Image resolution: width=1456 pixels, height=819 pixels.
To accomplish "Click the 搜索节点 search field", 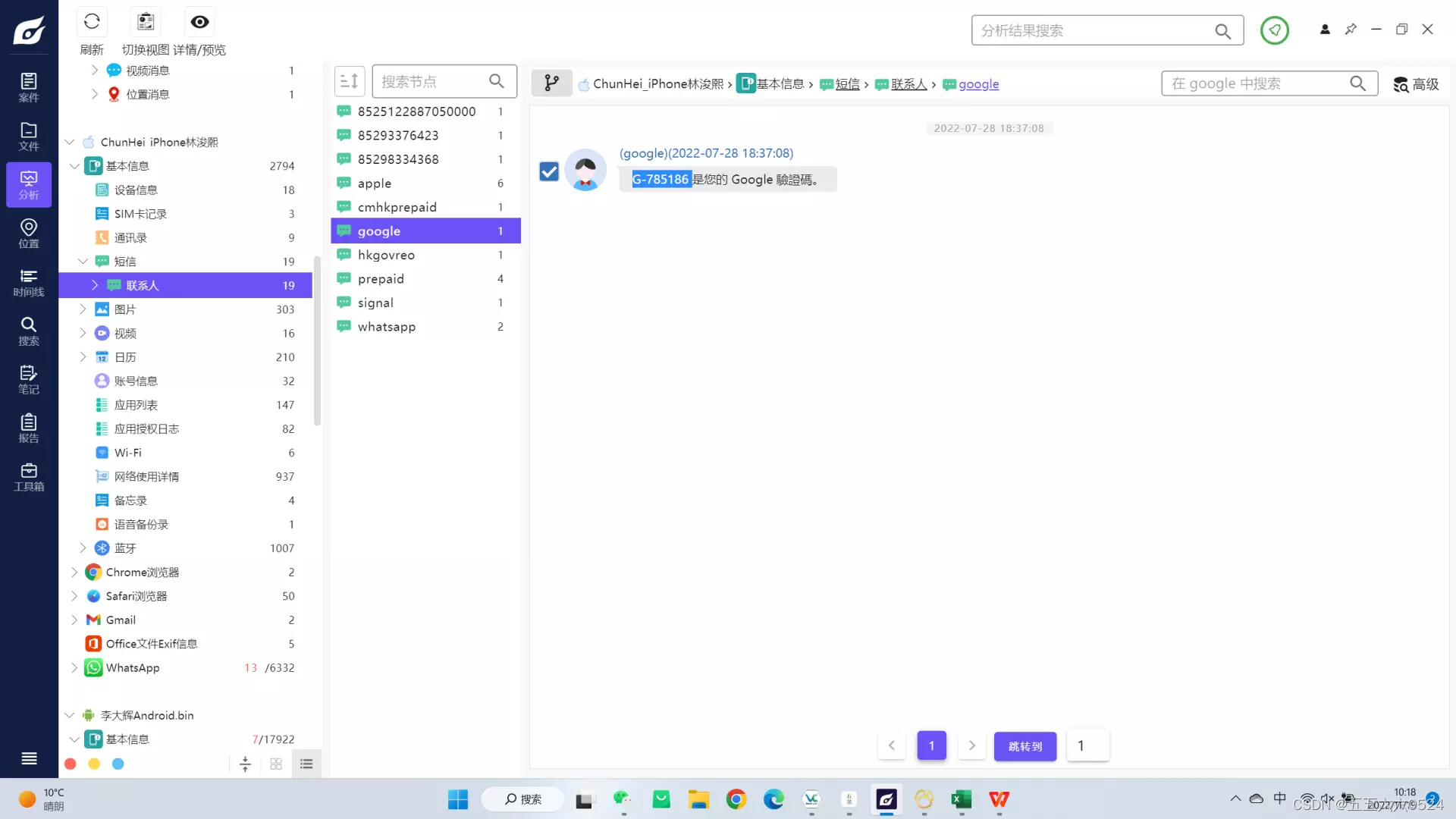I will pos(431,81).
